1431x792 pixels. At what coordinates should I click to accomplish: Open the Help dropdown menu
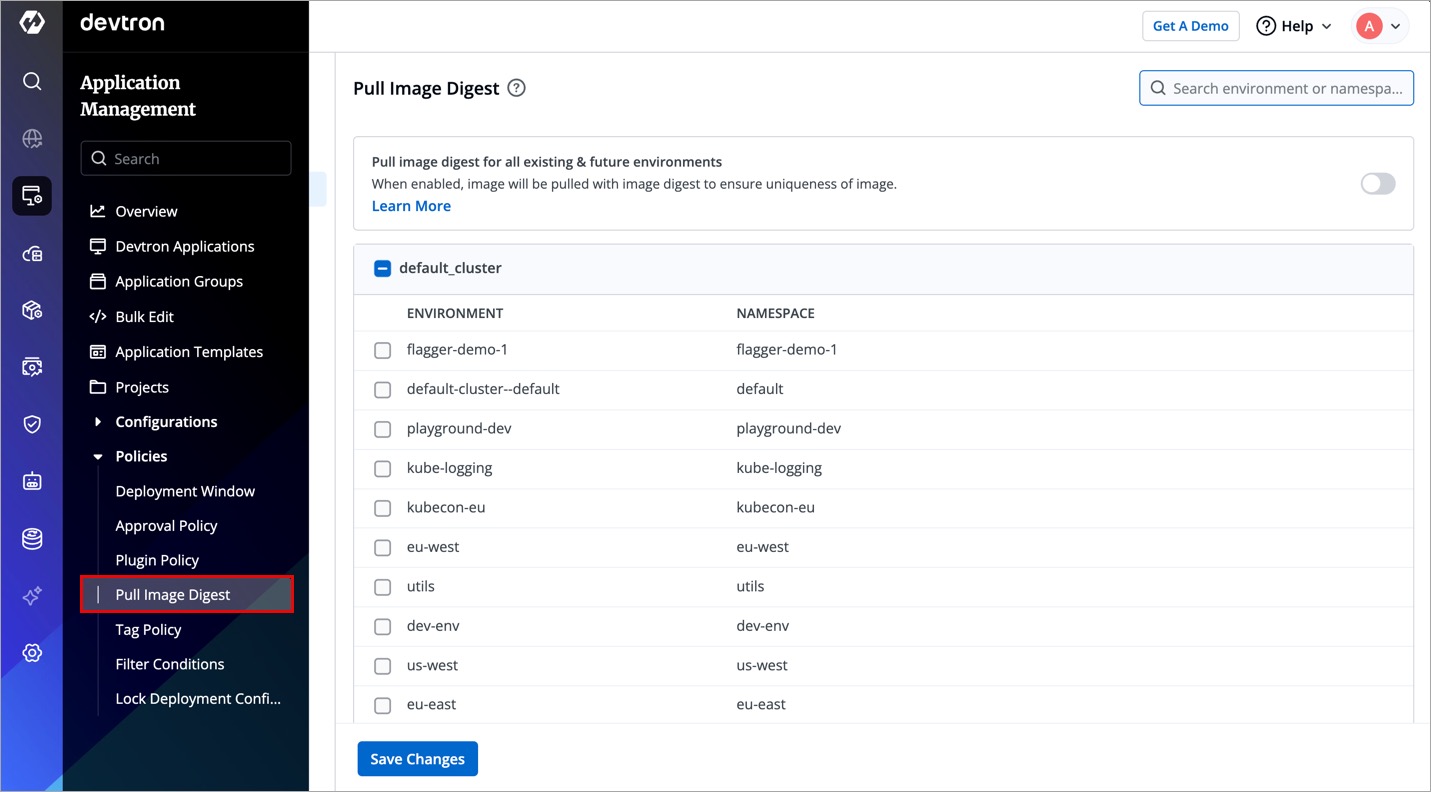[1294, 26]
